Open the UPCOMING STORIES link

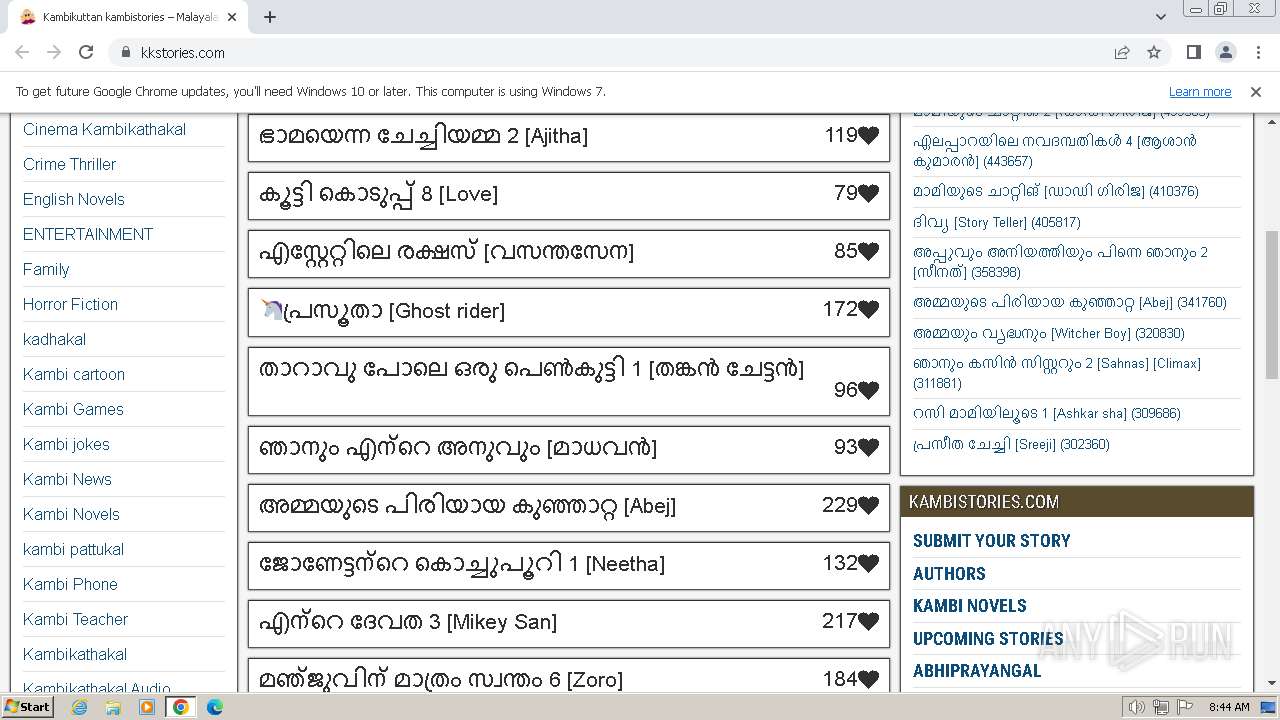(x=988, y=638)
